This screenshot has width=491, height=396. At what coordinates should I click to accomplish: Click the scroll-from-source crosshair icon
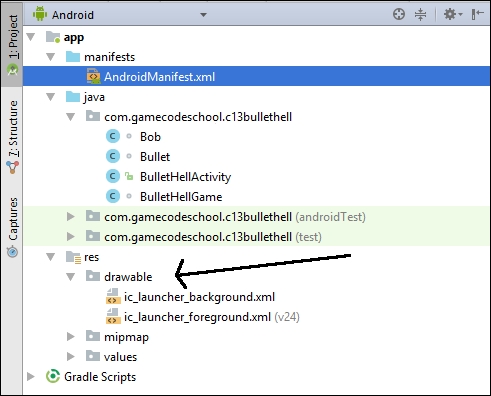point(399,14)
